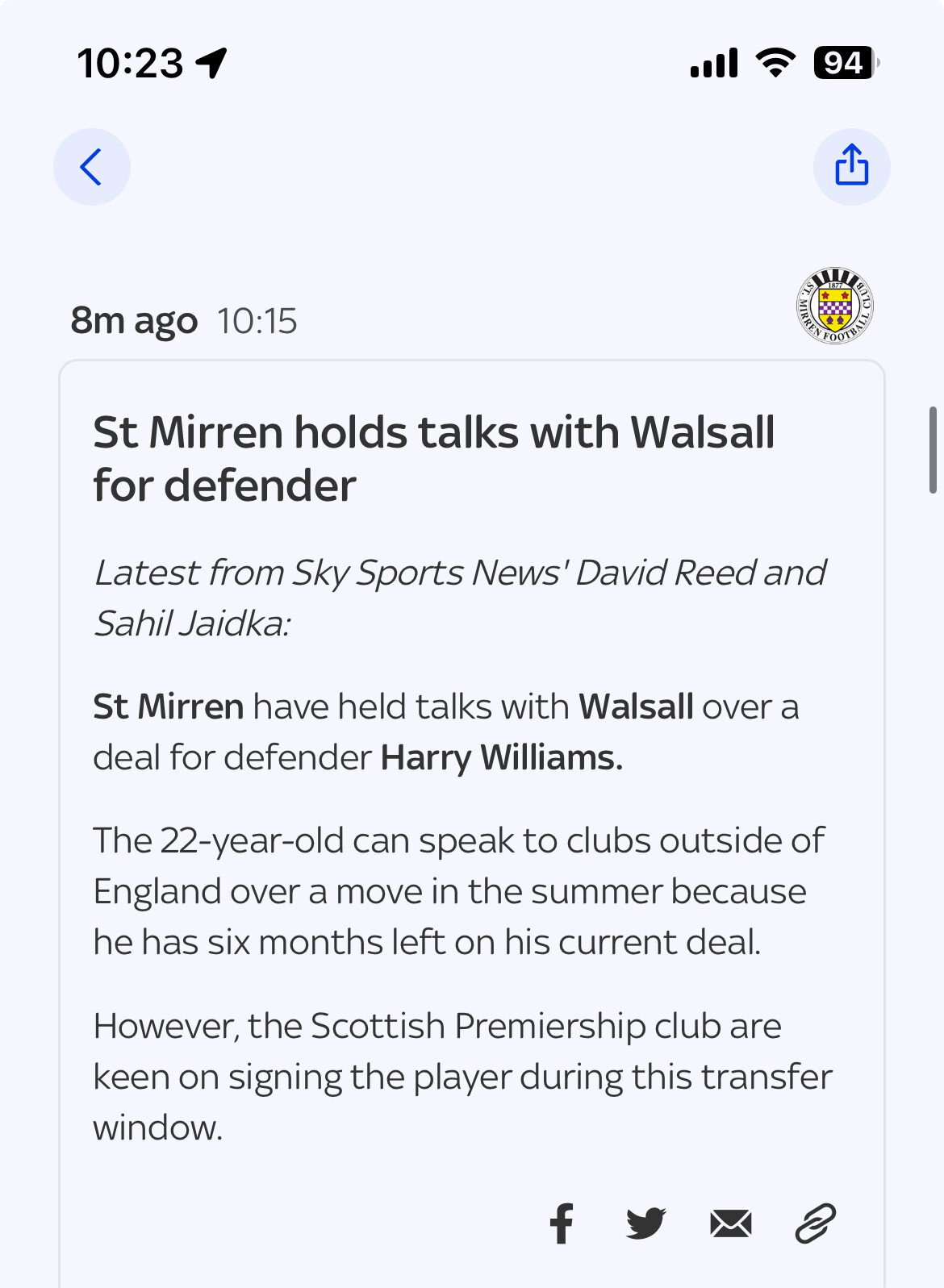Viewport: 944px width, 1288px height.
Task: Tap the St Mirren club crest
Action: pyautogui.click(x=835, y=306)
